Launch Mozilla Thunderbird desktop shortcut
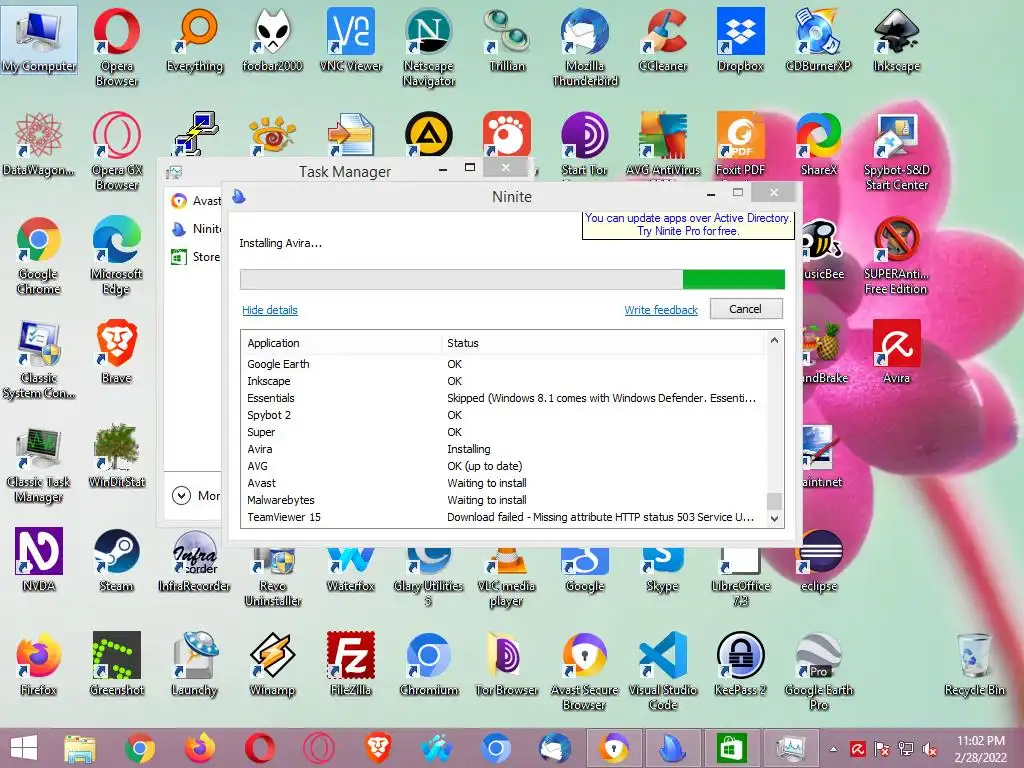This screenshot has height=768, width=1024. tap(584, 46)
